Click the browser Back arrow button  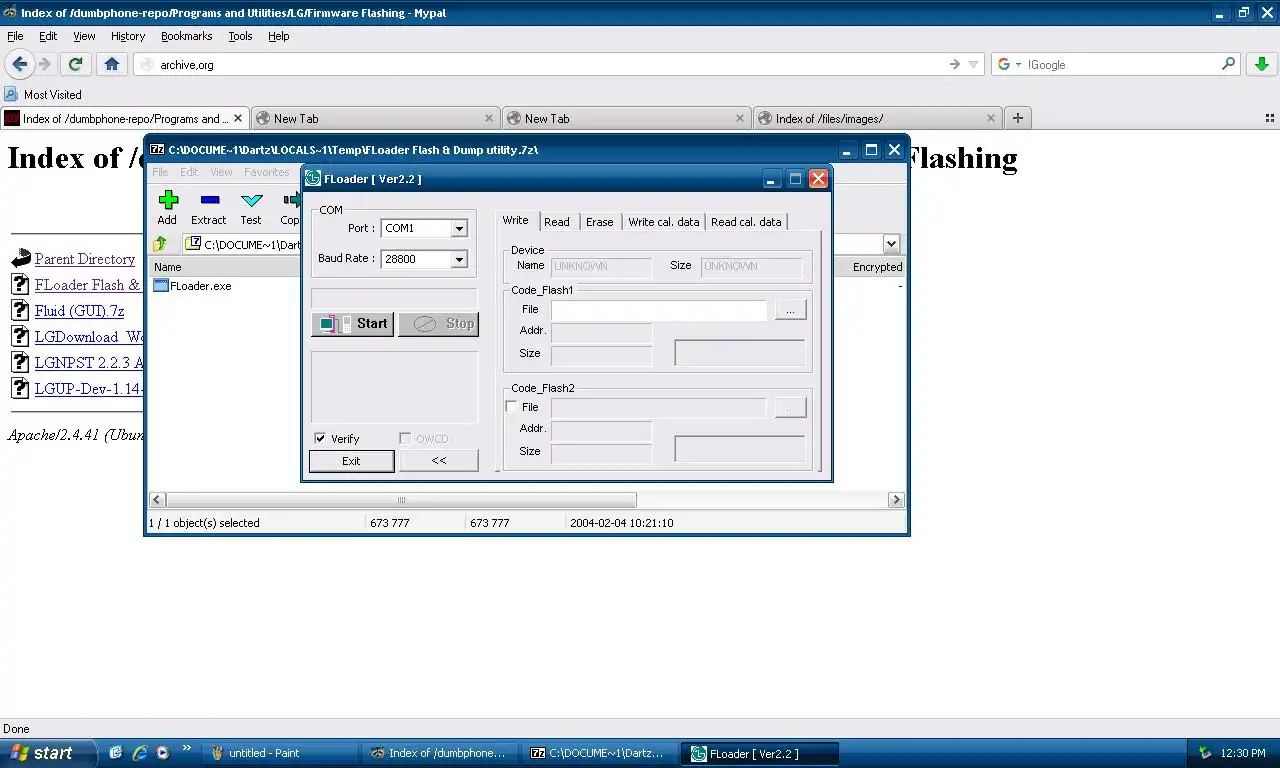(20, 64)
